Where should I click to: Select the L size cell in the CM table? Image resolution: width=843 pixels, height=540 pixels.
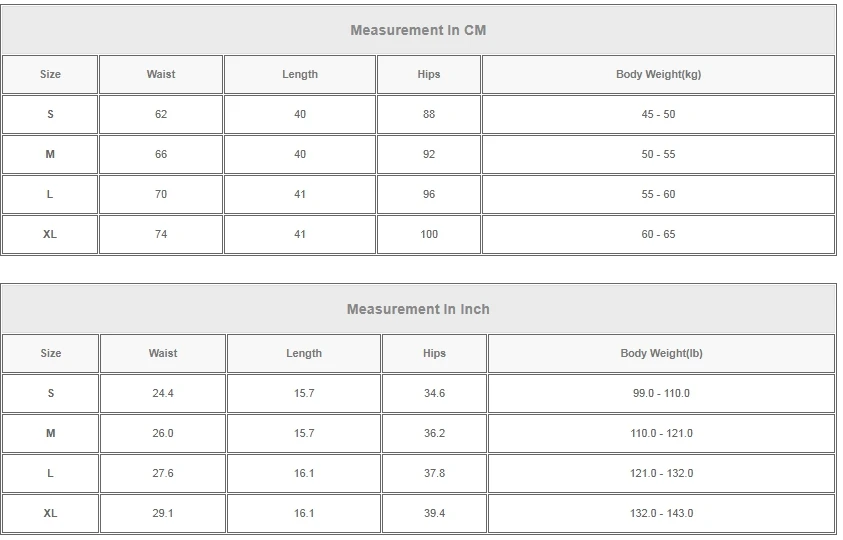[50, 194]
